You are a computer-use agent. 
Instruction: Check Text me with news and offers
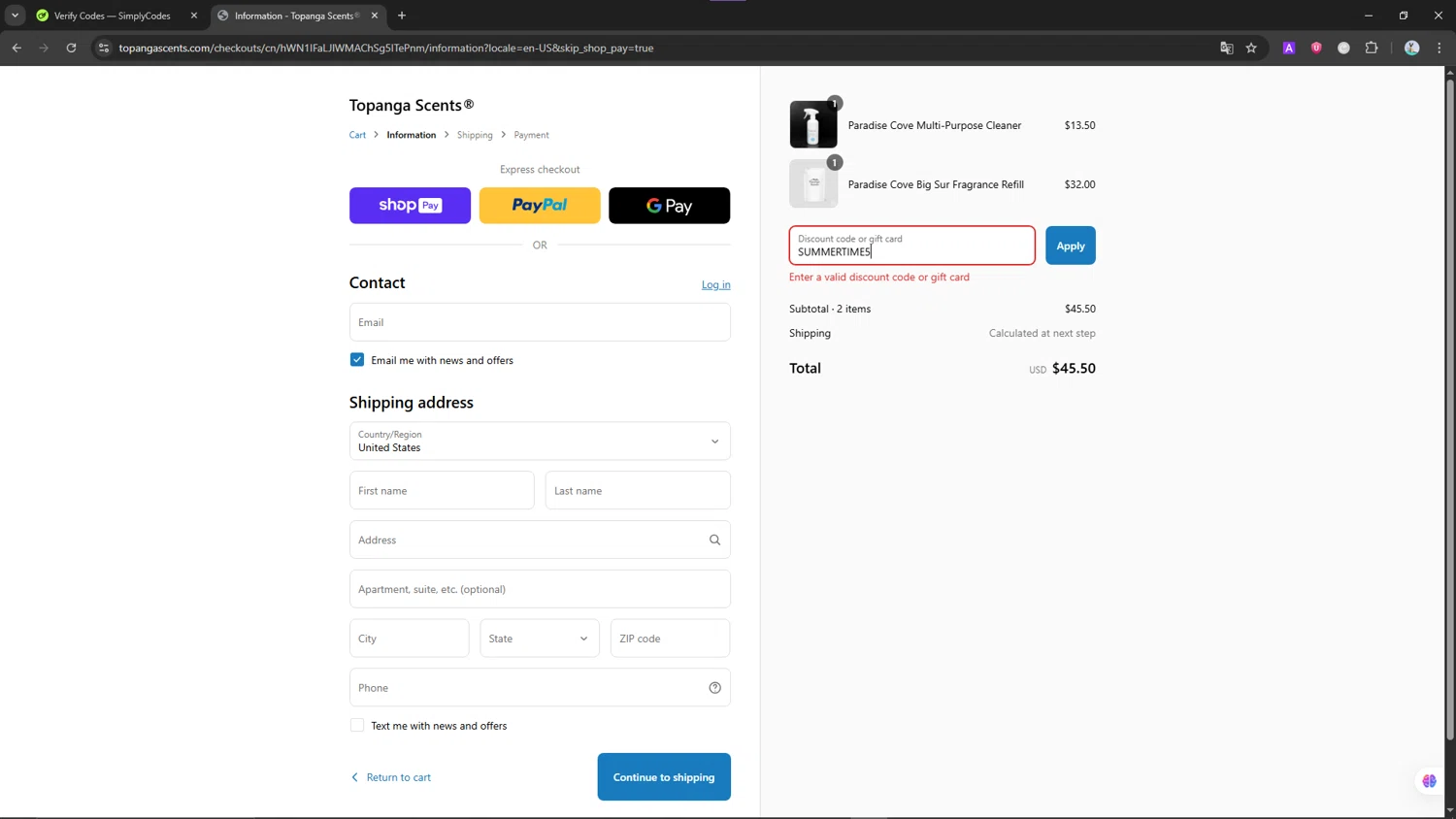(357, 726)
